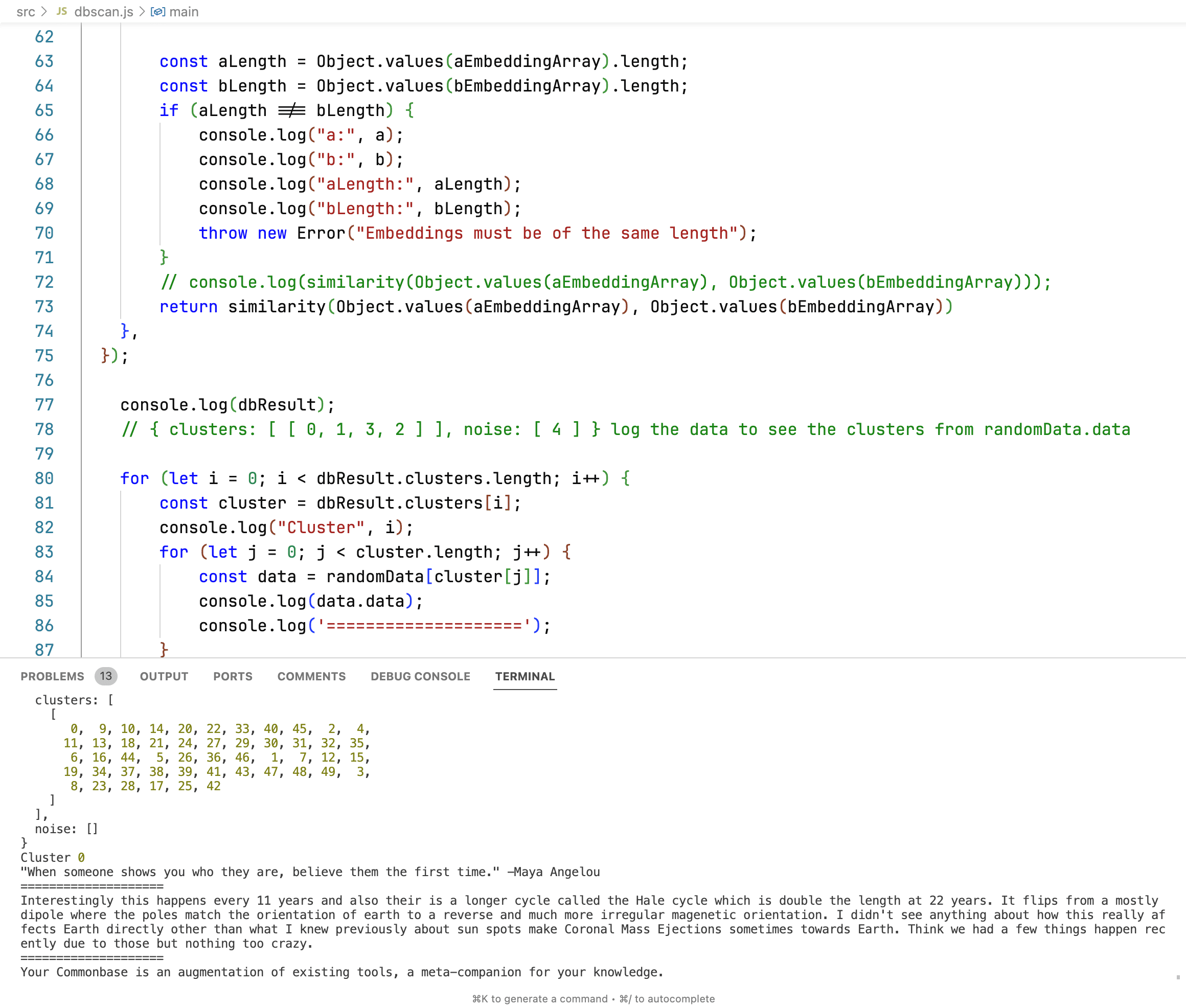This screenshot has width=1186, height=1008.
Task: Expand breadcrumb chevron after src
Action: tap(44, 11)
